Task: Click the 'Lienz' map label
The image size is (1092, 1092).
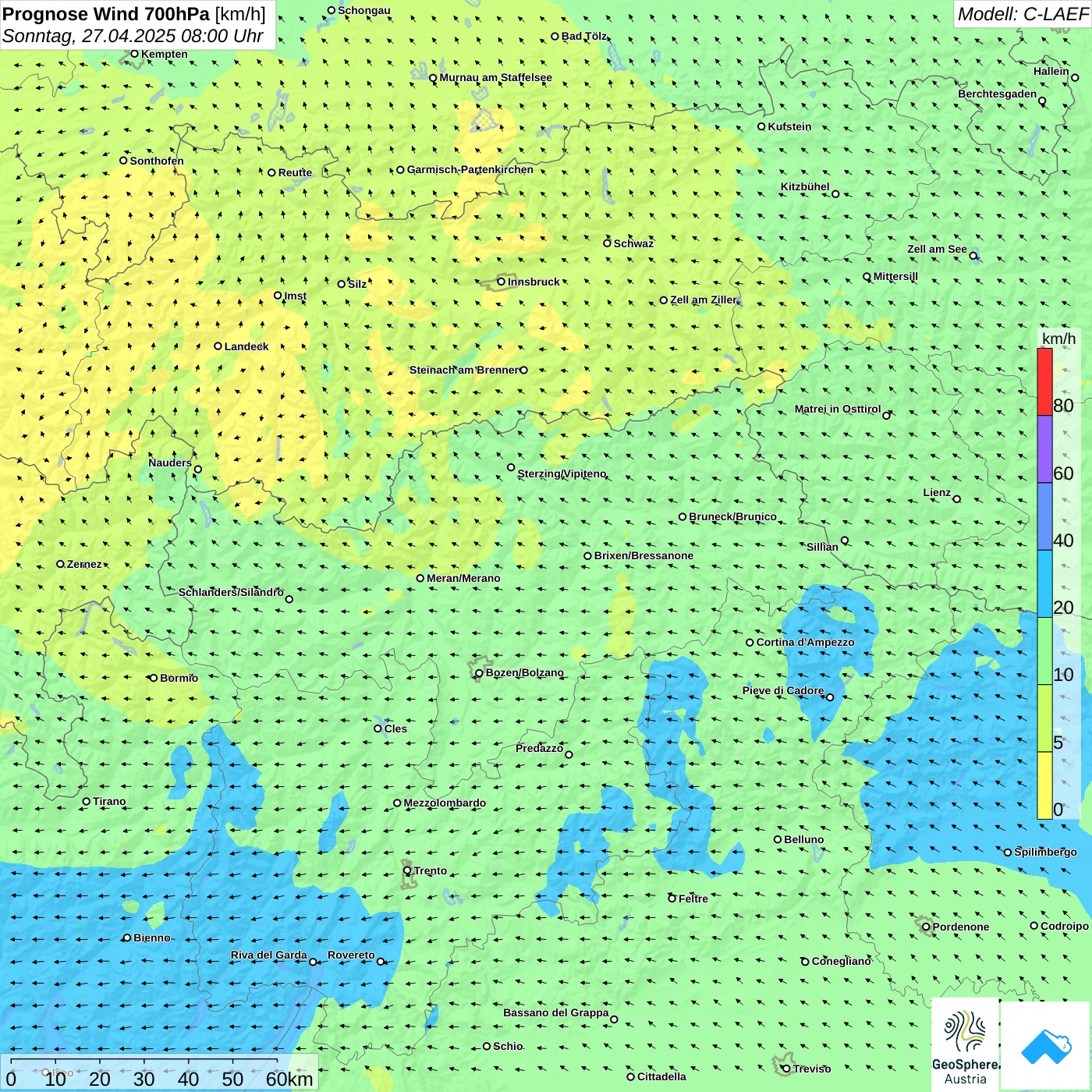Action: tap(937, 492)
